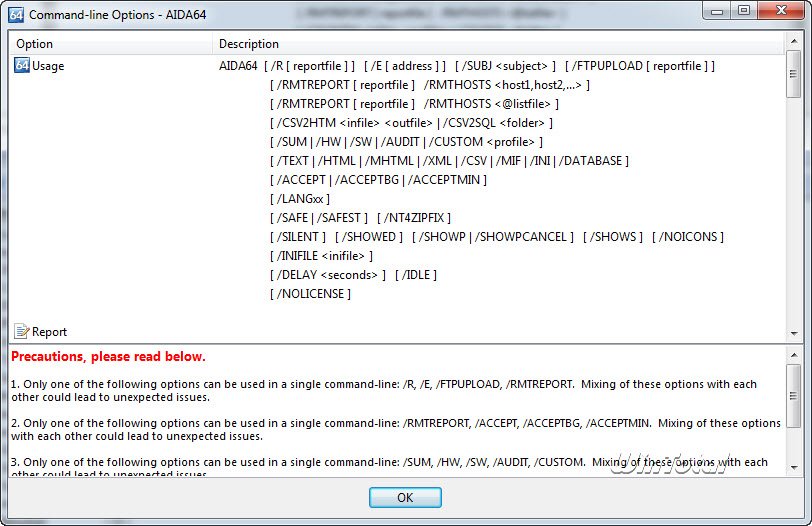Viewport: 812px width, 526px height.
Task: Click the /TEXT | /HTML | /MHTML line
Action: pyautogui.click(x=449, y=161)
